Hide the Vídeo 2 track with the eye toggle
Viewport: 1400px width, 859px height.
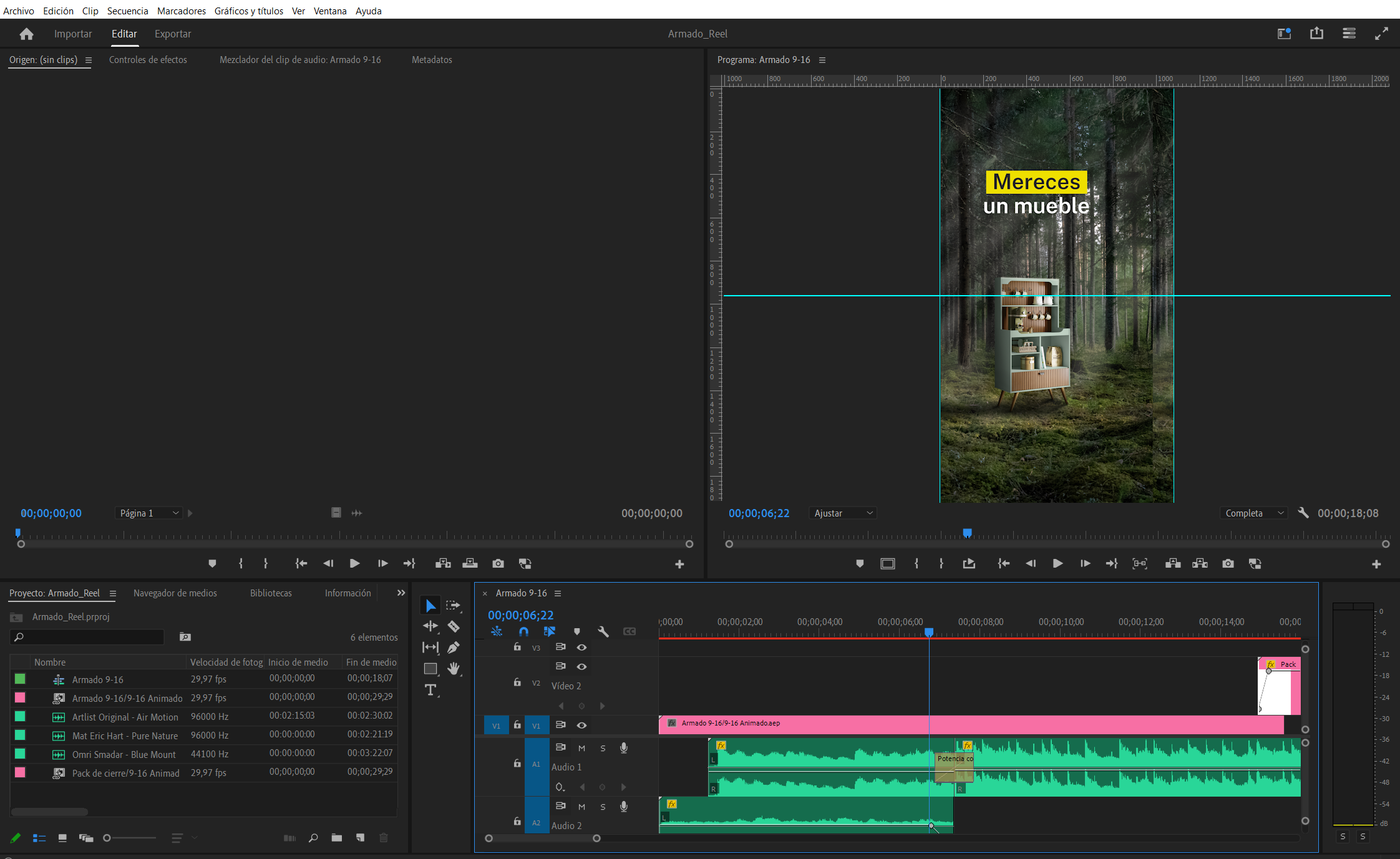581,666
